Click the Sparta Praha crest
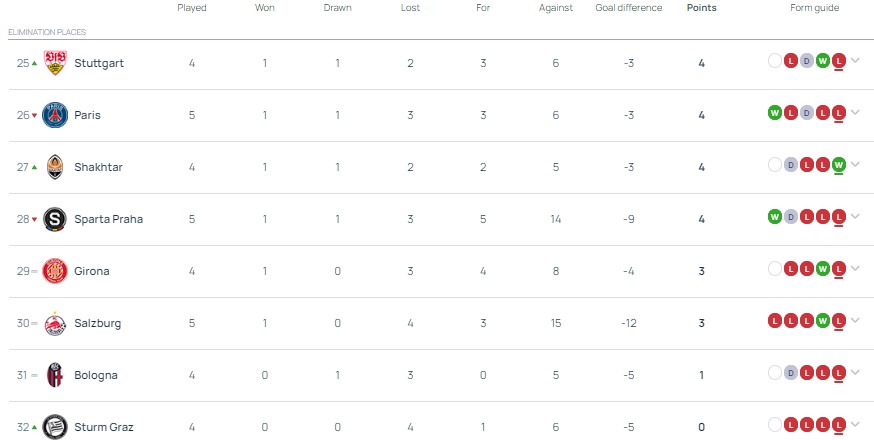 [x=55, y=219]
